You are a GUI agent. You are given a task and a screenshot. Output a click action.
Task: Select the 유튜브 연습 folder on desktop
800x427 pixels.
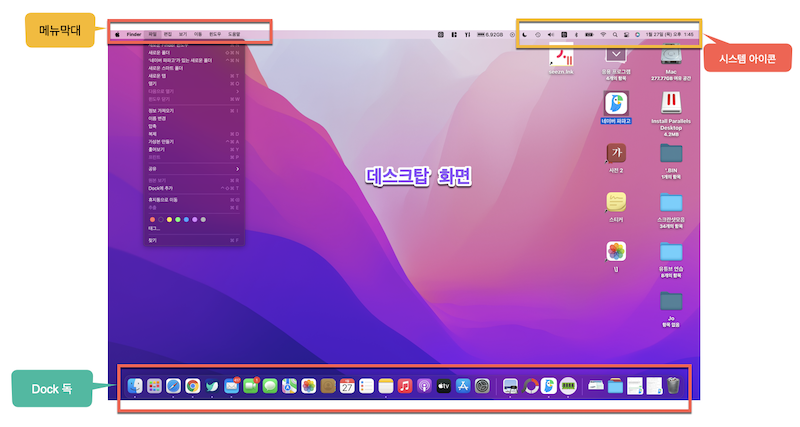tap(671, 259)
